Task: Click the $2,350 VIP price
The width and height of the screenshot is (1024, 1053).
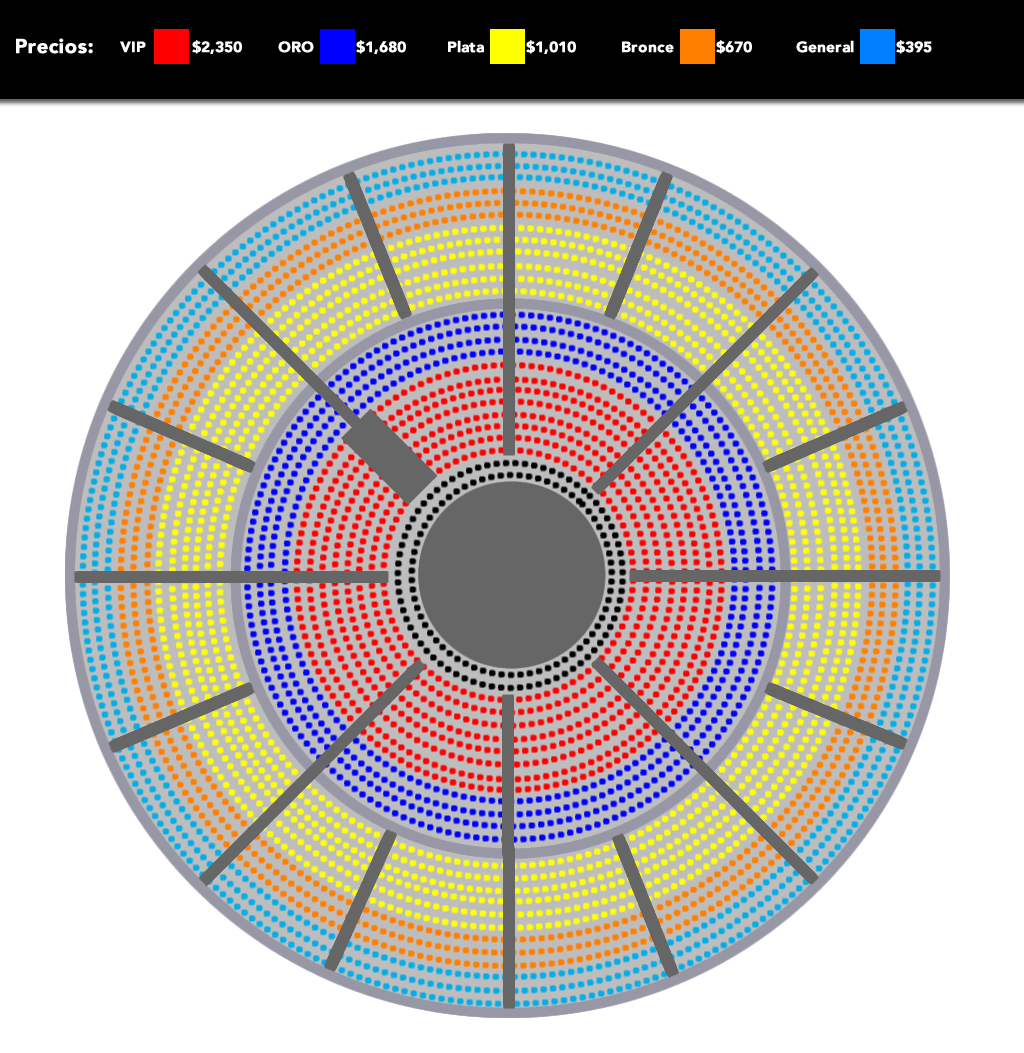Action: tap(217, 47)
